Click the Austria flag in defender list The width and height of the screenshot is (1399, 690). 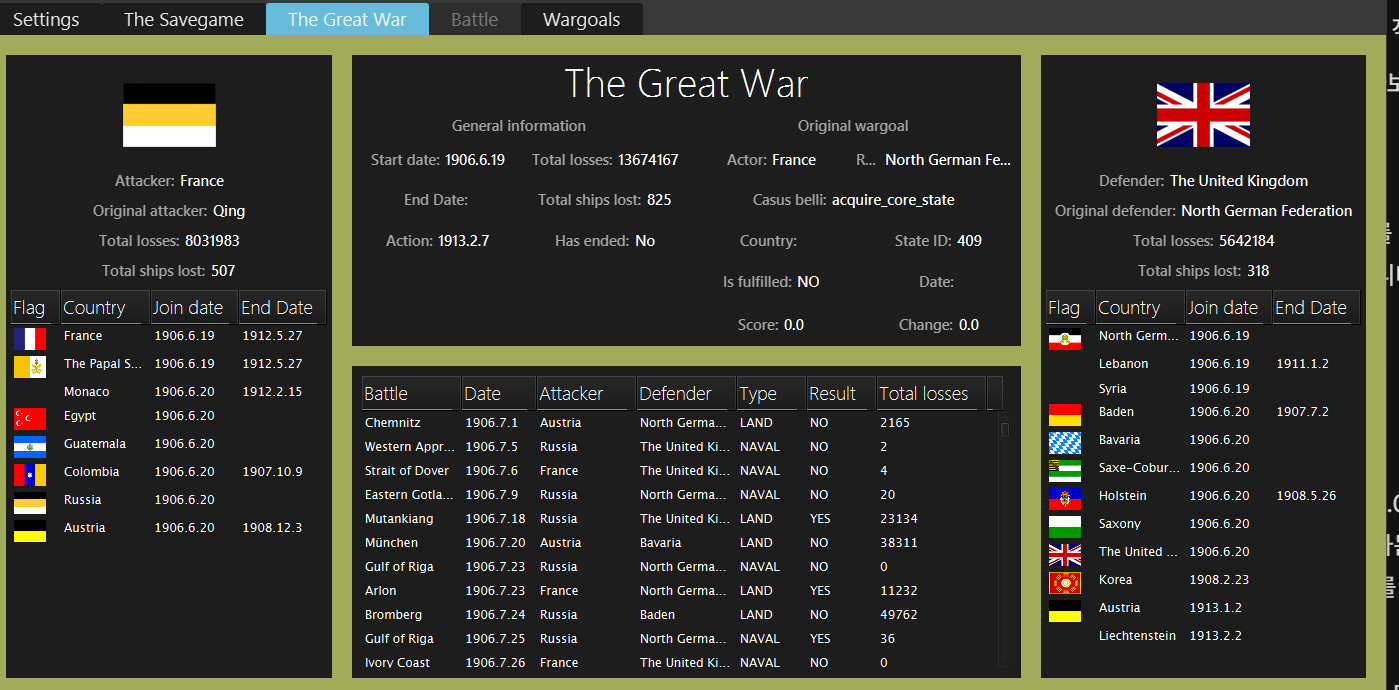pos(1065,611)
